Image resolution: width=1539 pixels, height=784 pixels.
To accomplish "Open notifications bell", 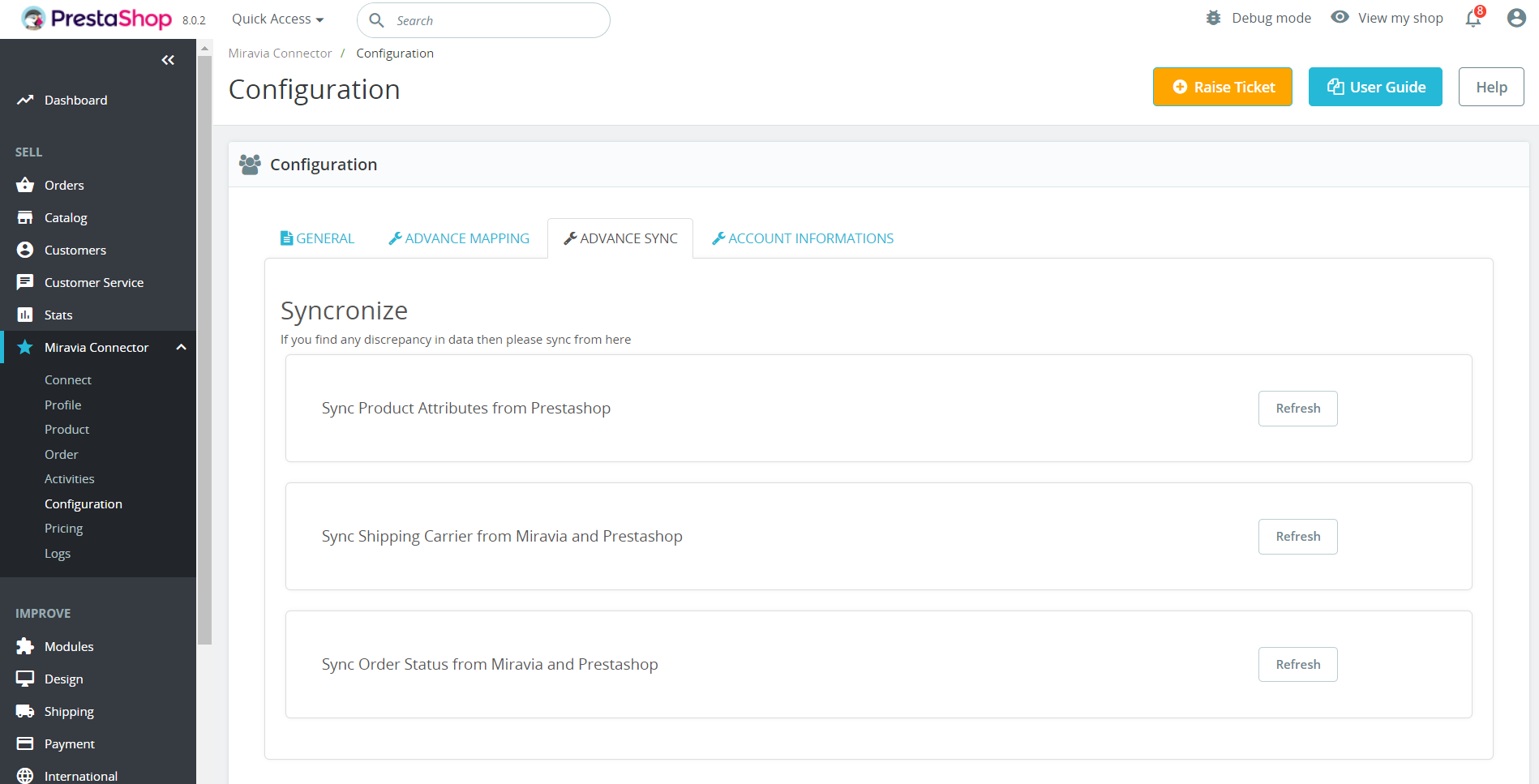I will (1473, 19).
